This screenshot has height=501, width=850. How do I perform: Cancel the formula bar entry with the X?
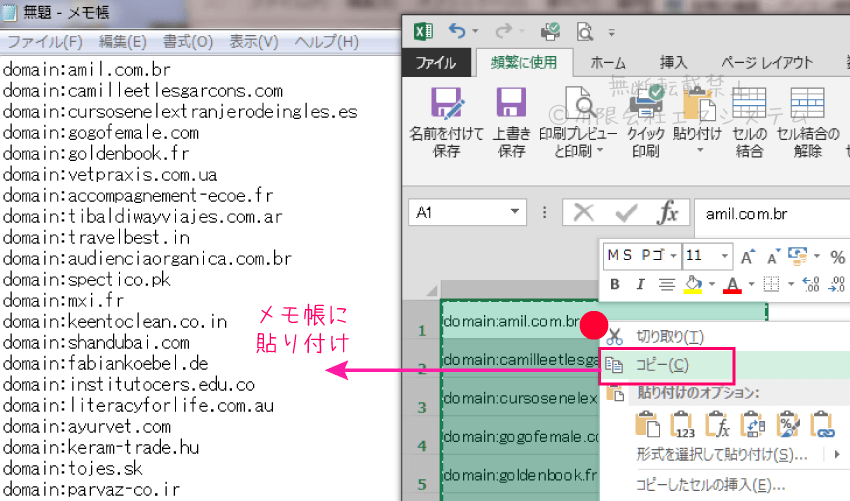(x=583, y=213)
